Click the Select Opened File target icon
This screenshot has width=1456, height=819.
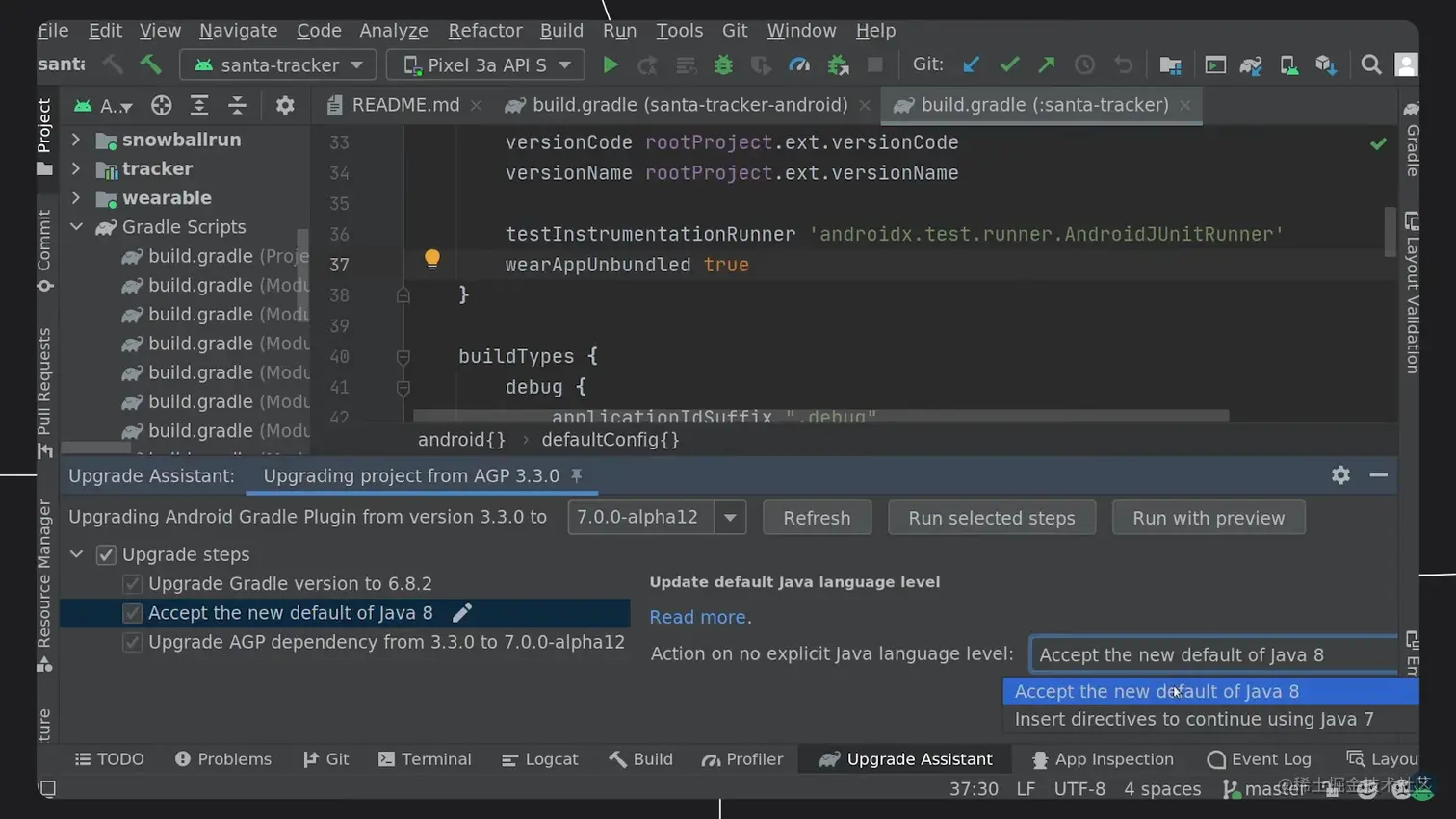(161, 105)
